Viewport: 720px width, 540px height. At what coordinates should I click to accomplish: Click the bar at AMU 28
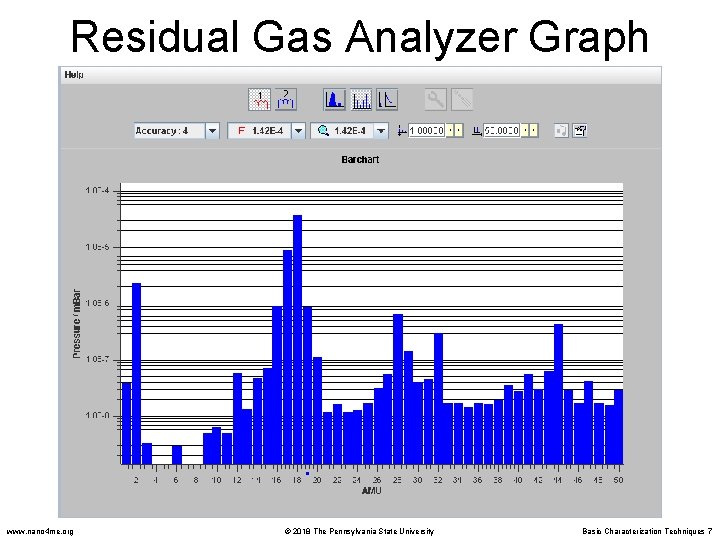[398, 389]
